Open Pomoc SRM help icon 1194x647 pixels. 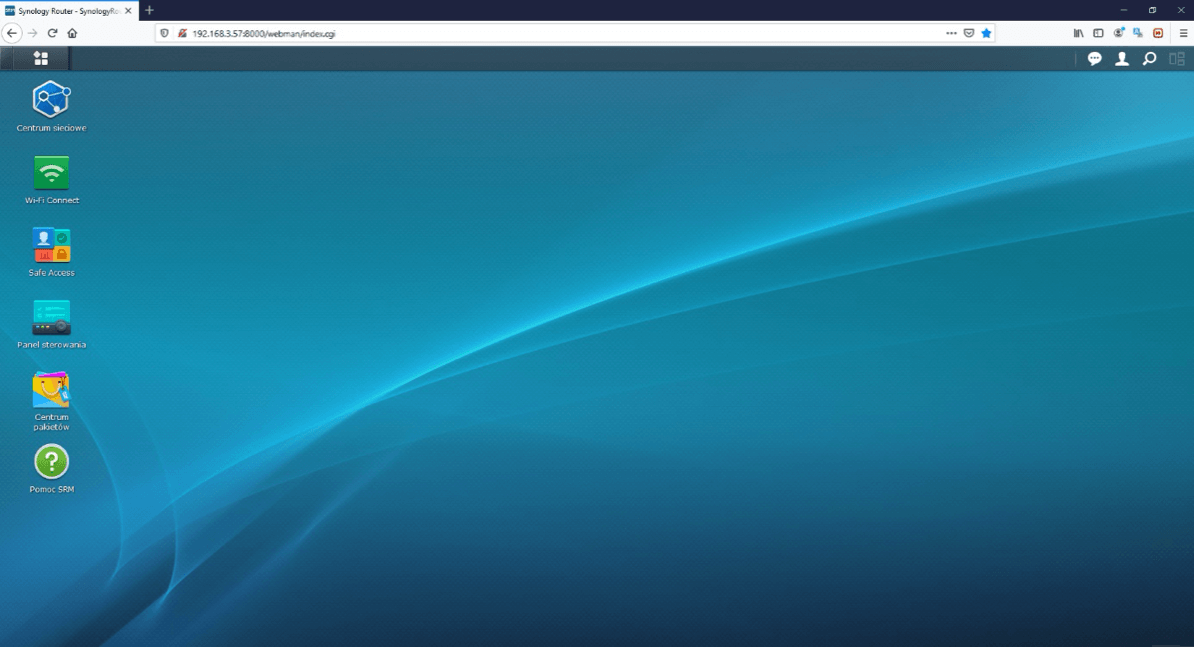tap(51, 462)
